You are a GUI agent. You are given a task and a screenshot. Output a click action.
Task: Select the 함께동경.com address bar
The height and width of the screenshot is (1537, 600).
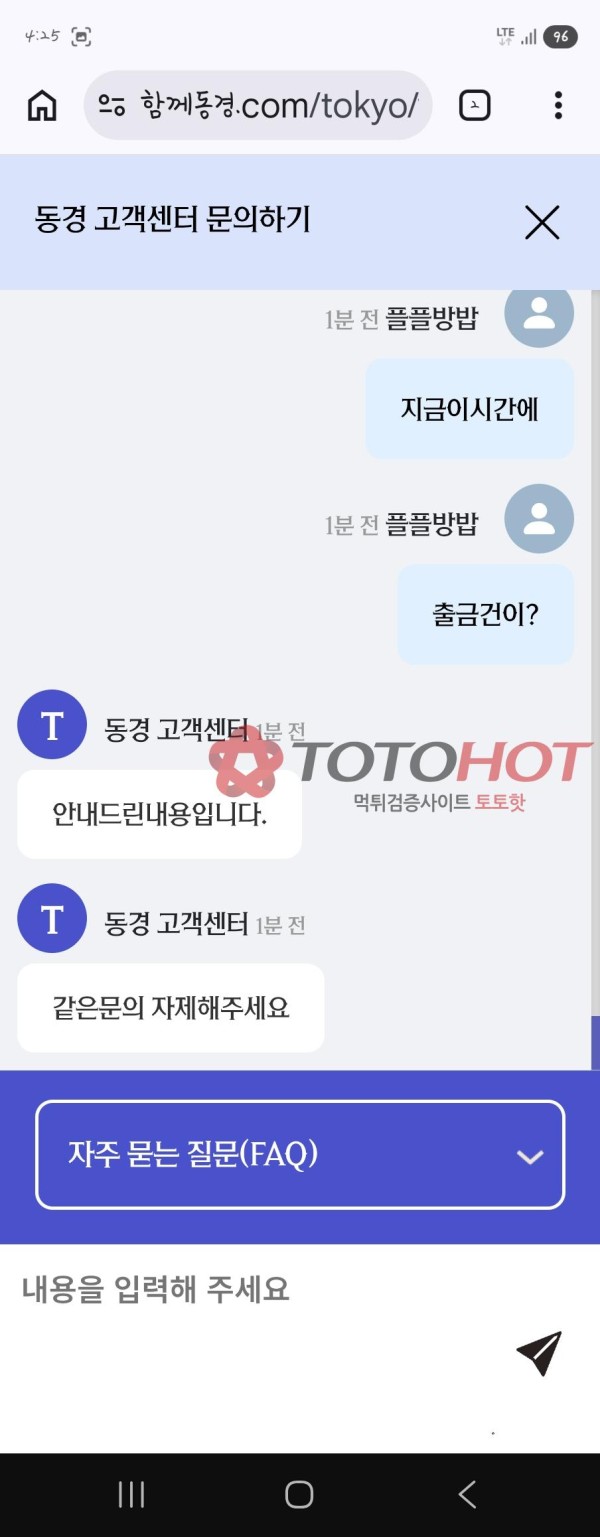258,105
